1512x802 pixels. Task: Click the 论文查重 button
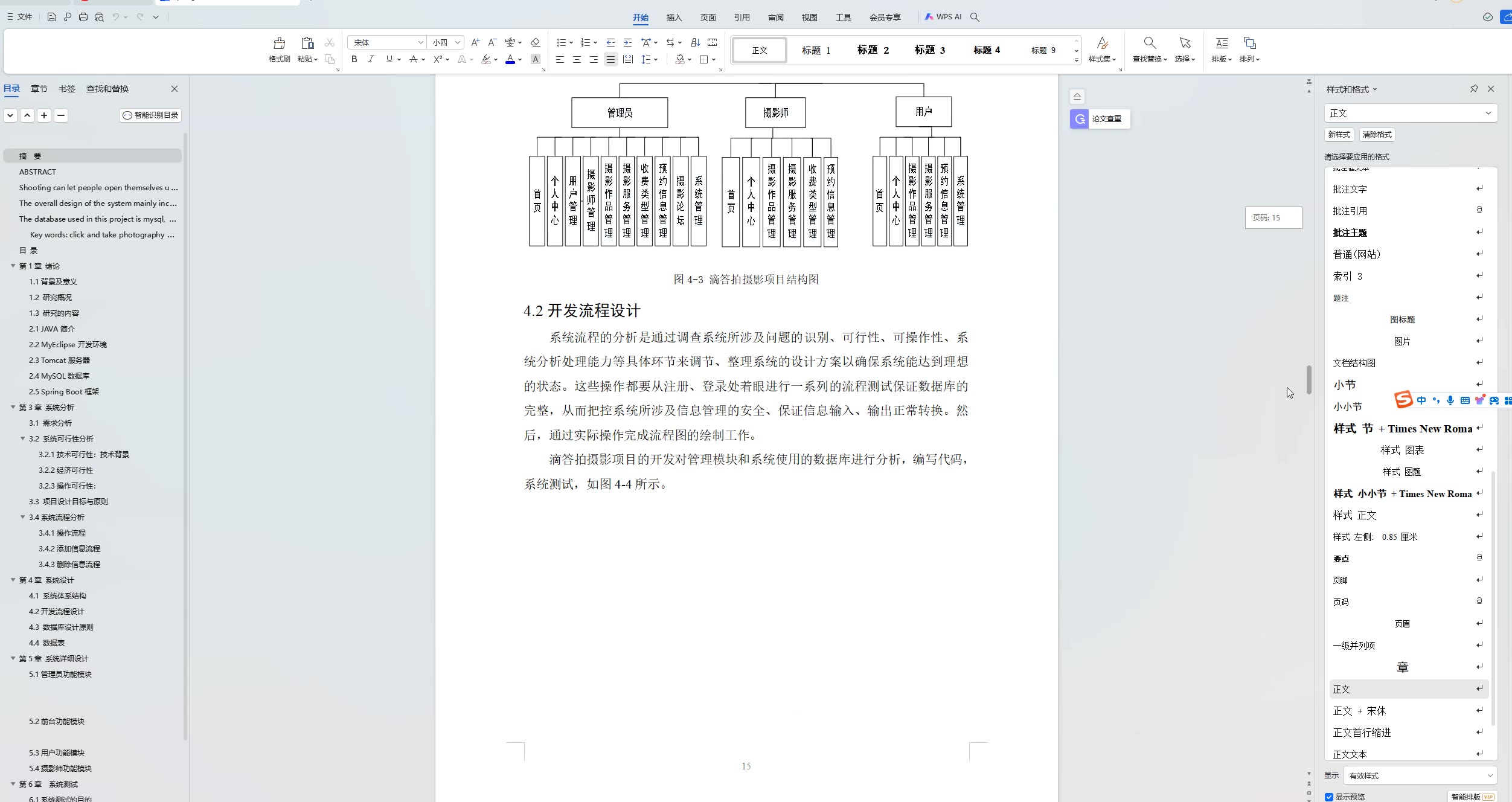click(x=1100, y=119)
